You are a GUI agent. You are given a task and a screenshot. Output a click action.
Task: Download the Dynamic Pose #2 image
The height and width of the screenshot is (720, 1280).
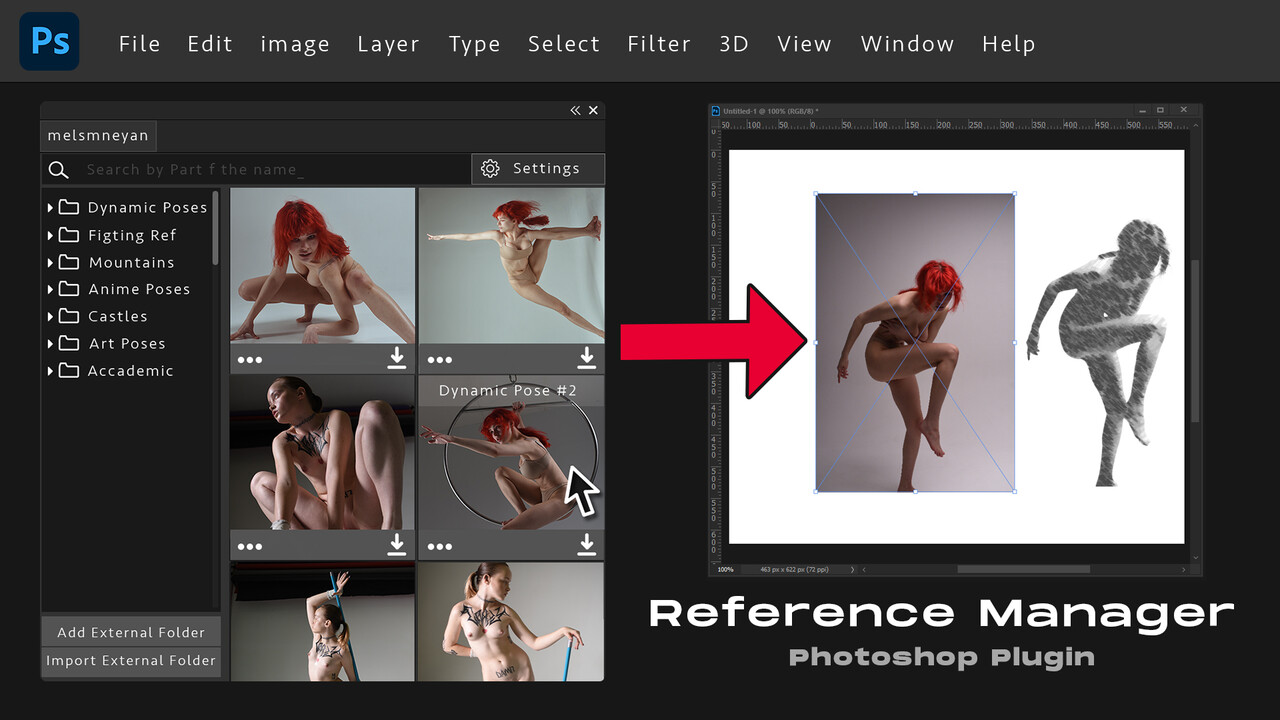pyautogui.click(x=586, y=545)
